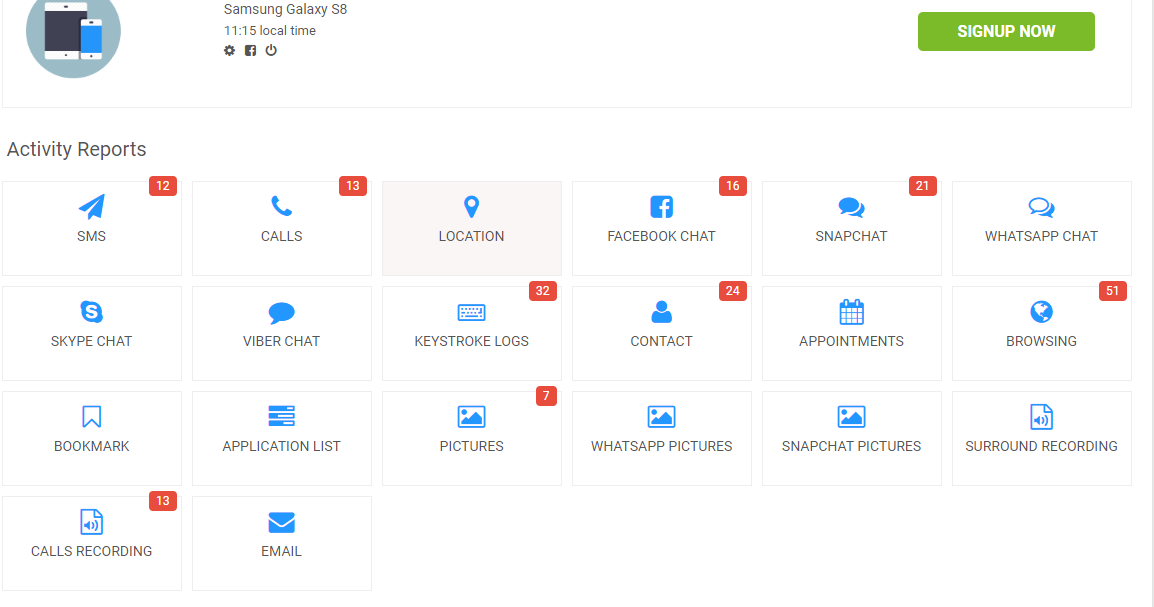
Task: Open the BOOKMARK report label
Action: click(91, 447)
